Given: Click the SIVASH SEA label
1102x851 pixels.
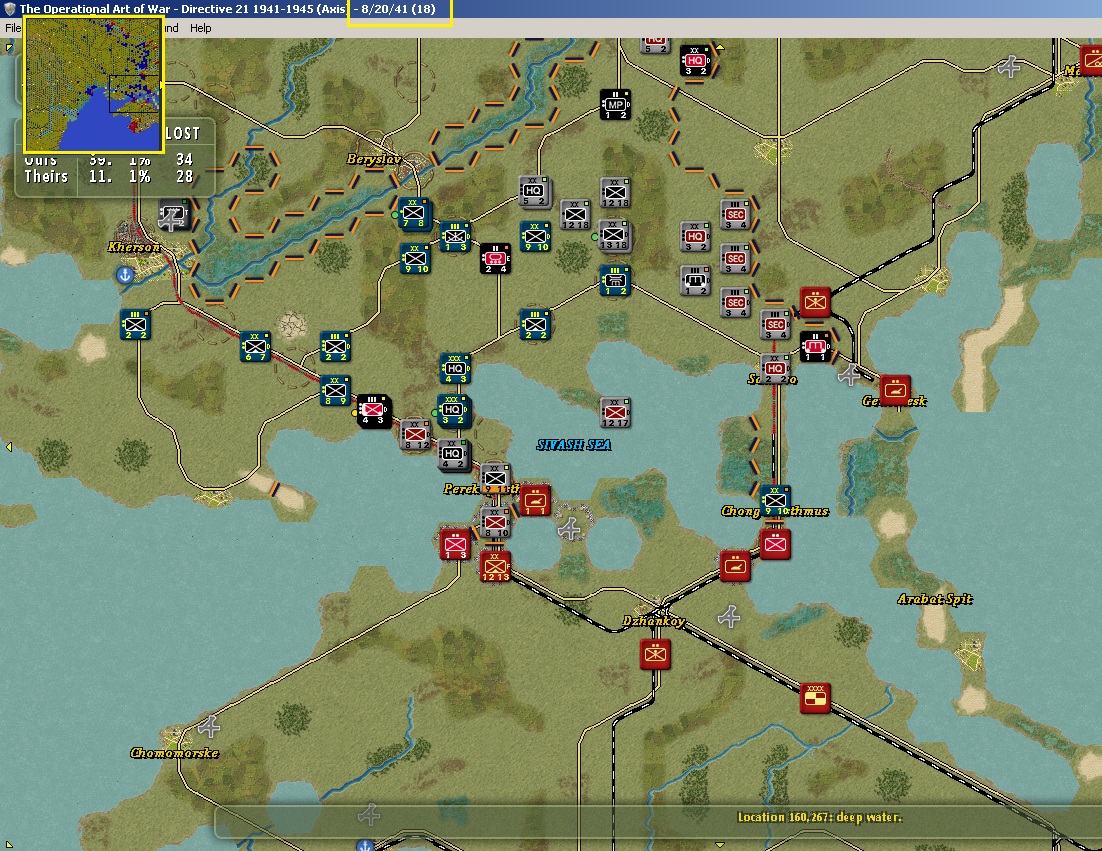Looking at the screenshot, I should 573,445.
